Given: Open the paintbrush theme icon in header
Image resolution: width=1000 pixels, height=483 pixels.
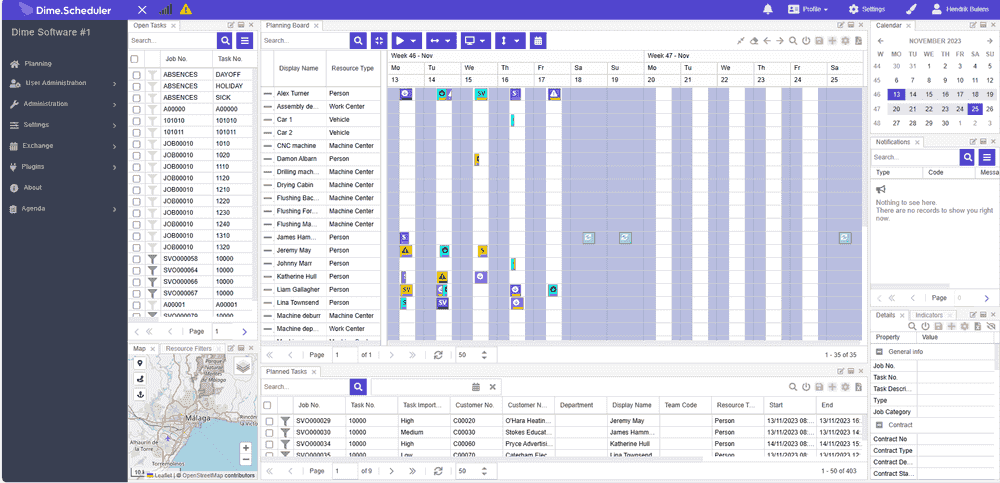Looking at the screenshot, I should (911, 10).
